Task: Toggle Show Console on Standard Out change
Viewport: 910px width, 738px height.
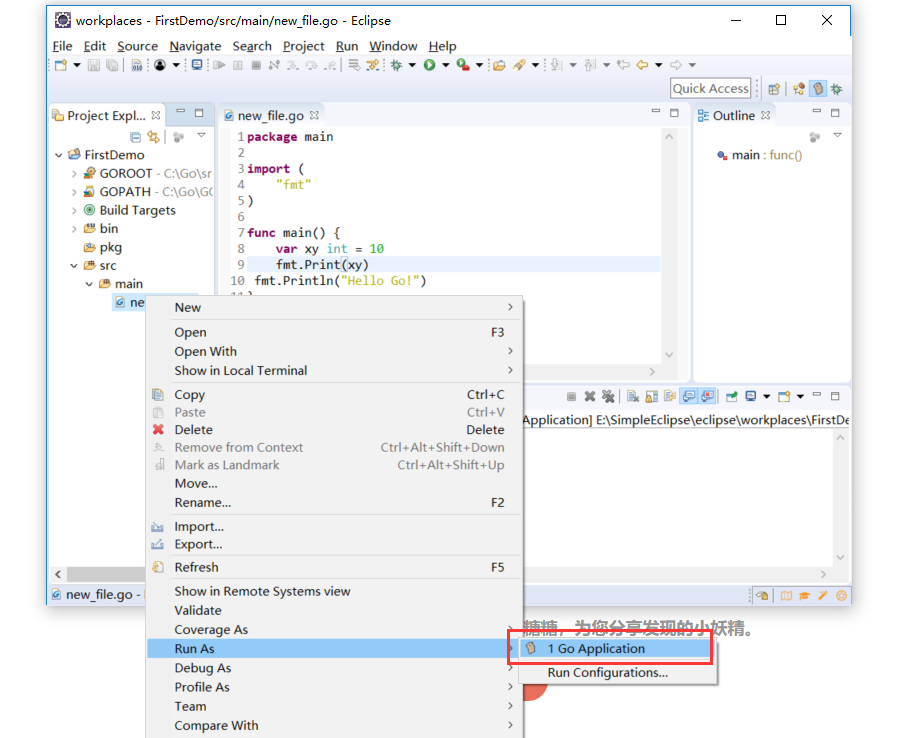Action: tap(689, 396)
